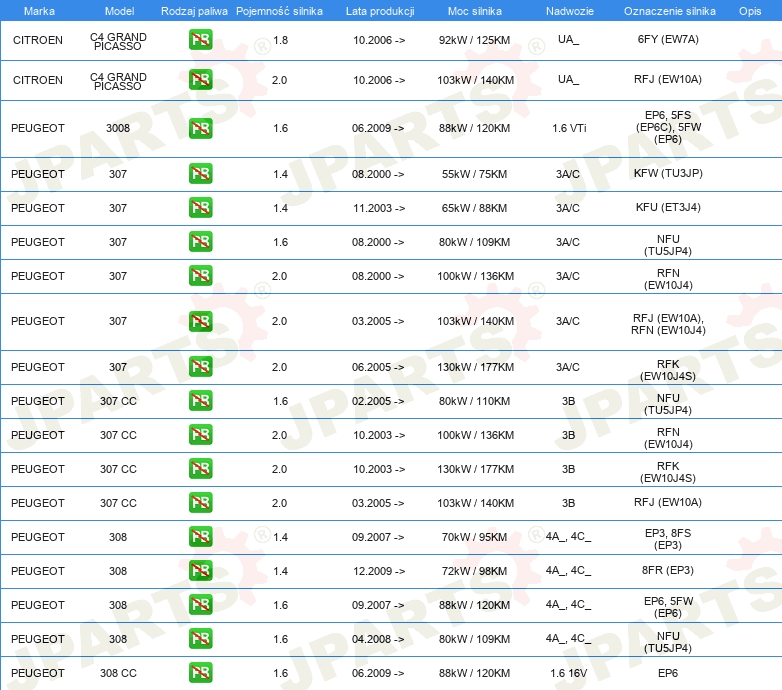Click the Nadwozie column header
The height and width of the screenshot is (690, 782).
pyautogui.click(x=570, y=11)
